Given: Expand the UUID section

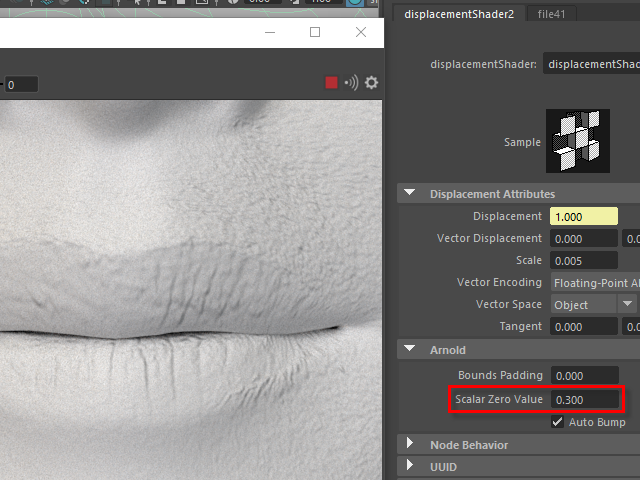Looking at the screenshot, I should [x=410, y=466].
